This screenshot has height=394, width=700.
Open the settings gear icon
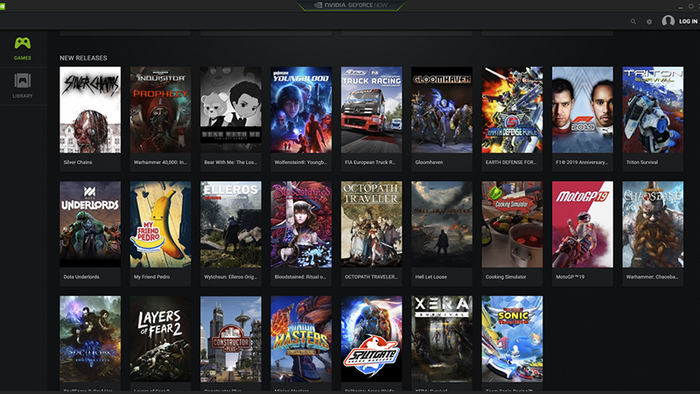(x=649, y=21)
